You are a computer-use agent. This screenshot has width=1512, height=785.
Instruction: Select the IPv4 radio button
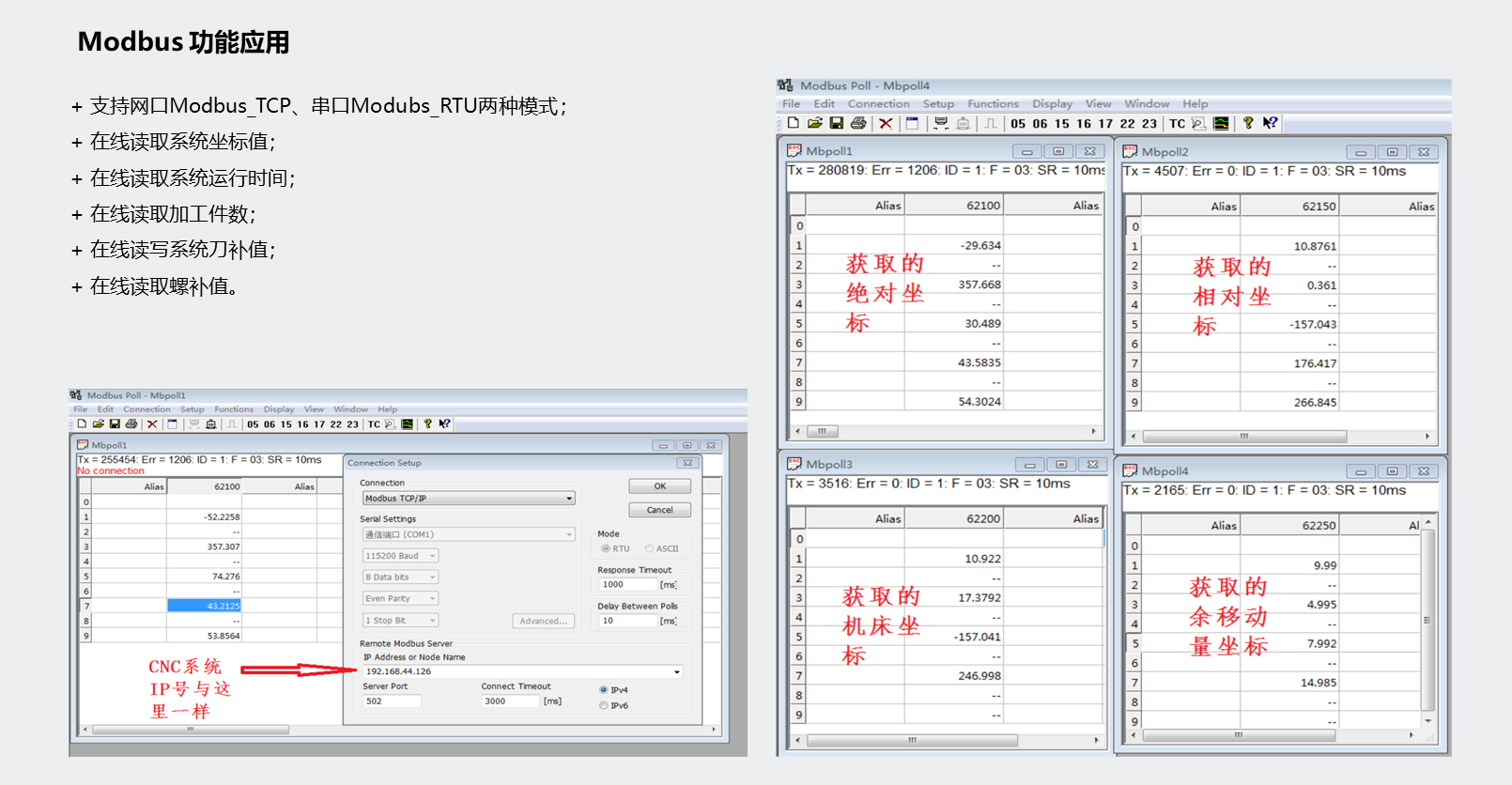pyautogui.click(x=604, y=690)
